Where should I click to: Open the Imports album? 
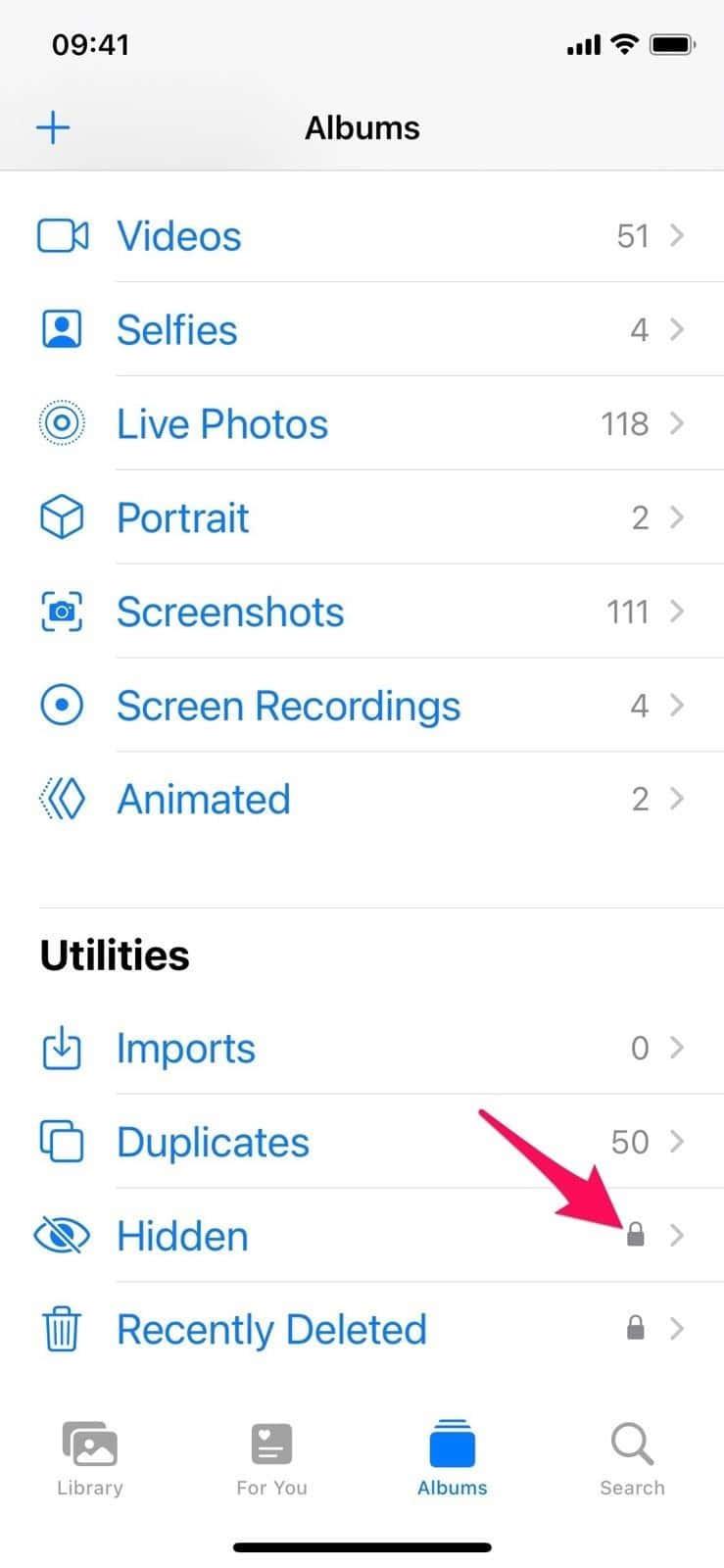(x=186, y=1049)
